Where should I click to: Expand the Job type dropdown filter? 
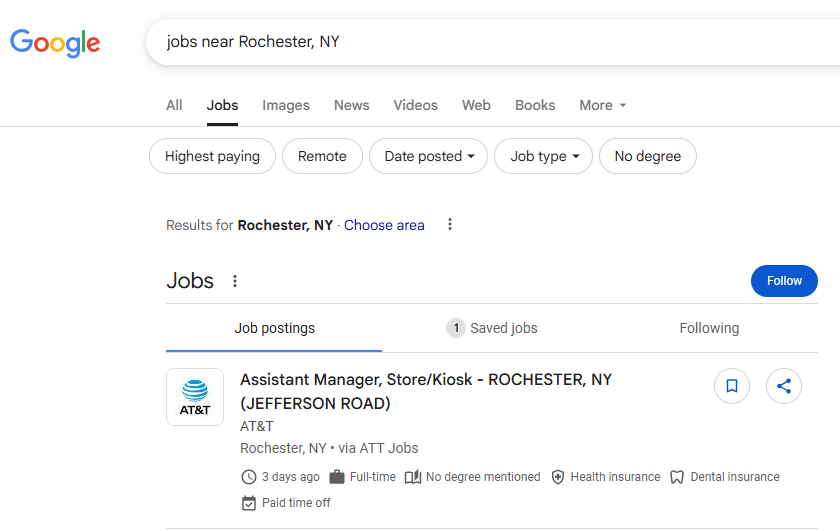[x=543, y=156]
